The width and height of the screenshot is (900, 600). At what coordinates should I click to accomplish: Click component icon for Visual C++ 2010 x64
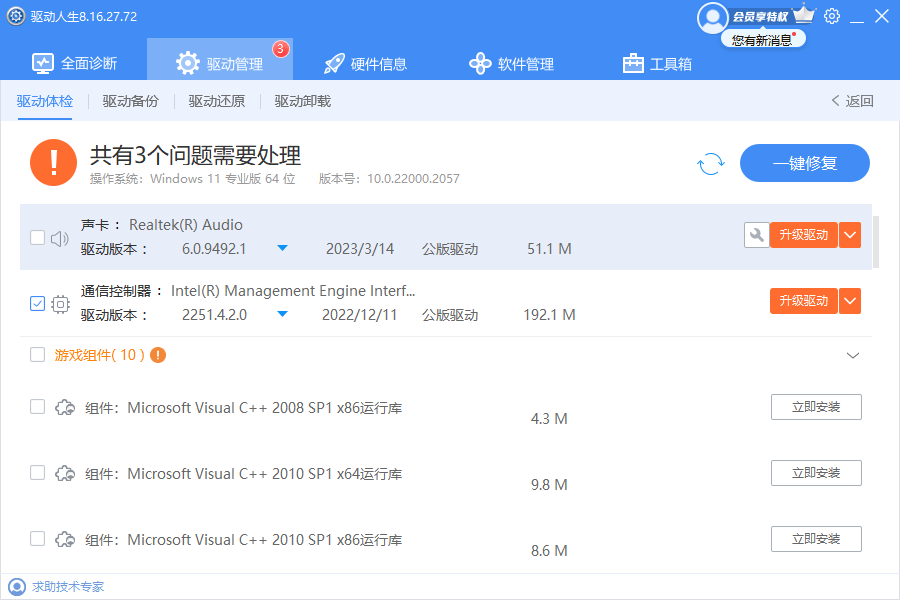[65, 474]
